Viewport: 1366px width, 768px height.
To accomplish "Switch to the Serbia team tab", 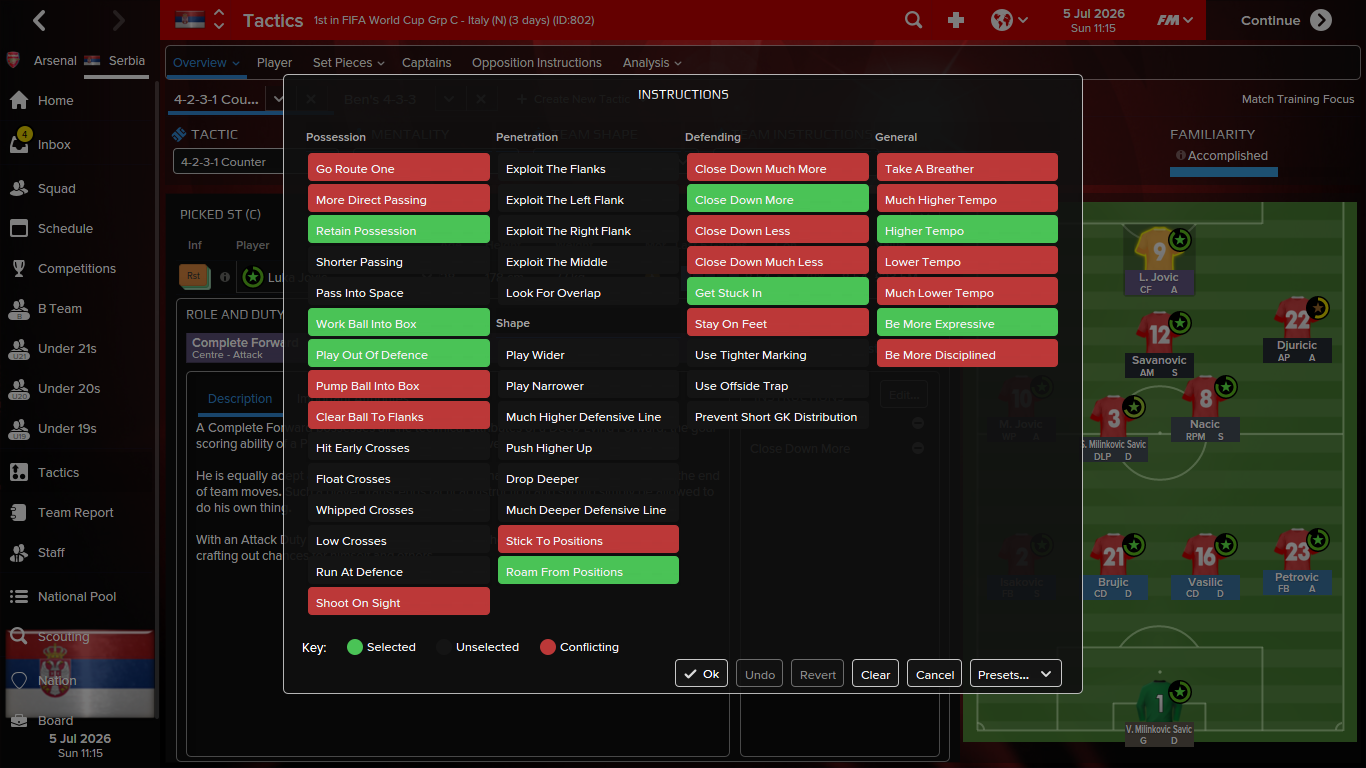I will coord(116,60).
